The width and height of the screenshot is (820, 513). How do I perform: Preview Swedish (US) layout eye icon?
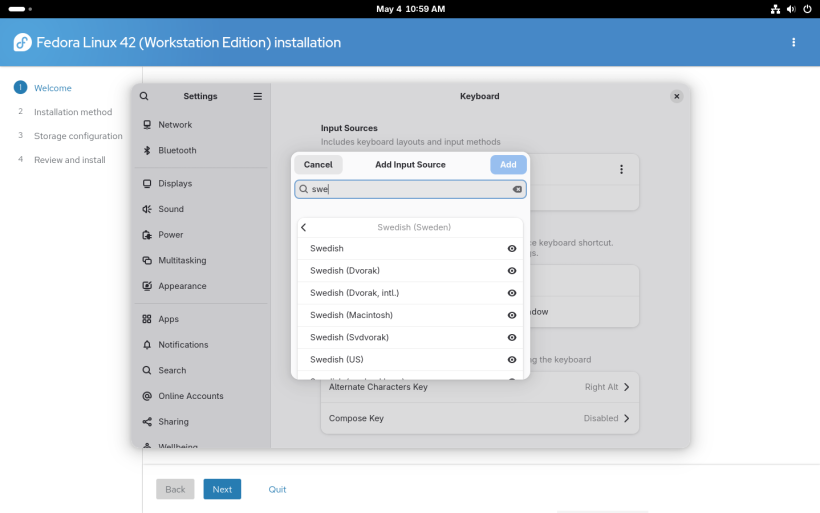click(512, 360)
